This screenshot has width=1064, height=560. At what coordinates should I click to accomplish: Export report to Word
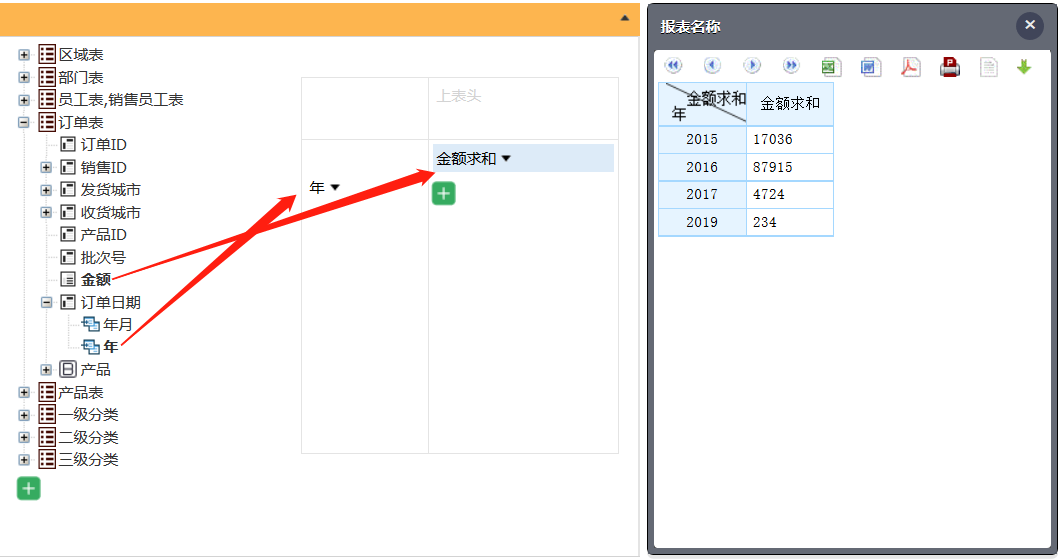(871, 67)
